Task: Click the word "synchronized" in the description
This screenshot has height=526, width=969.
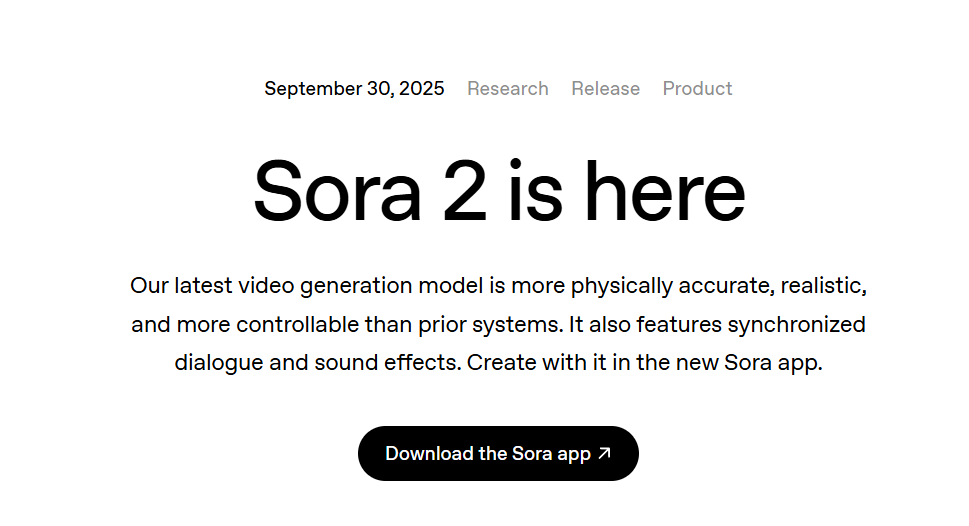Action: 796,325
